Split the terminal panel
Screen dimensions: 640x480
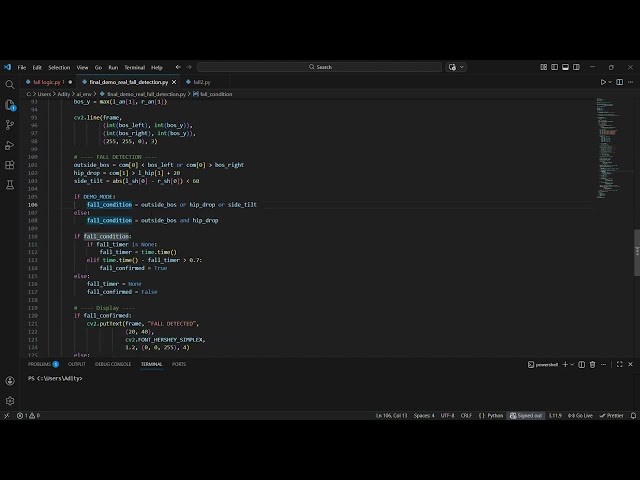click(x=582, y=364)
